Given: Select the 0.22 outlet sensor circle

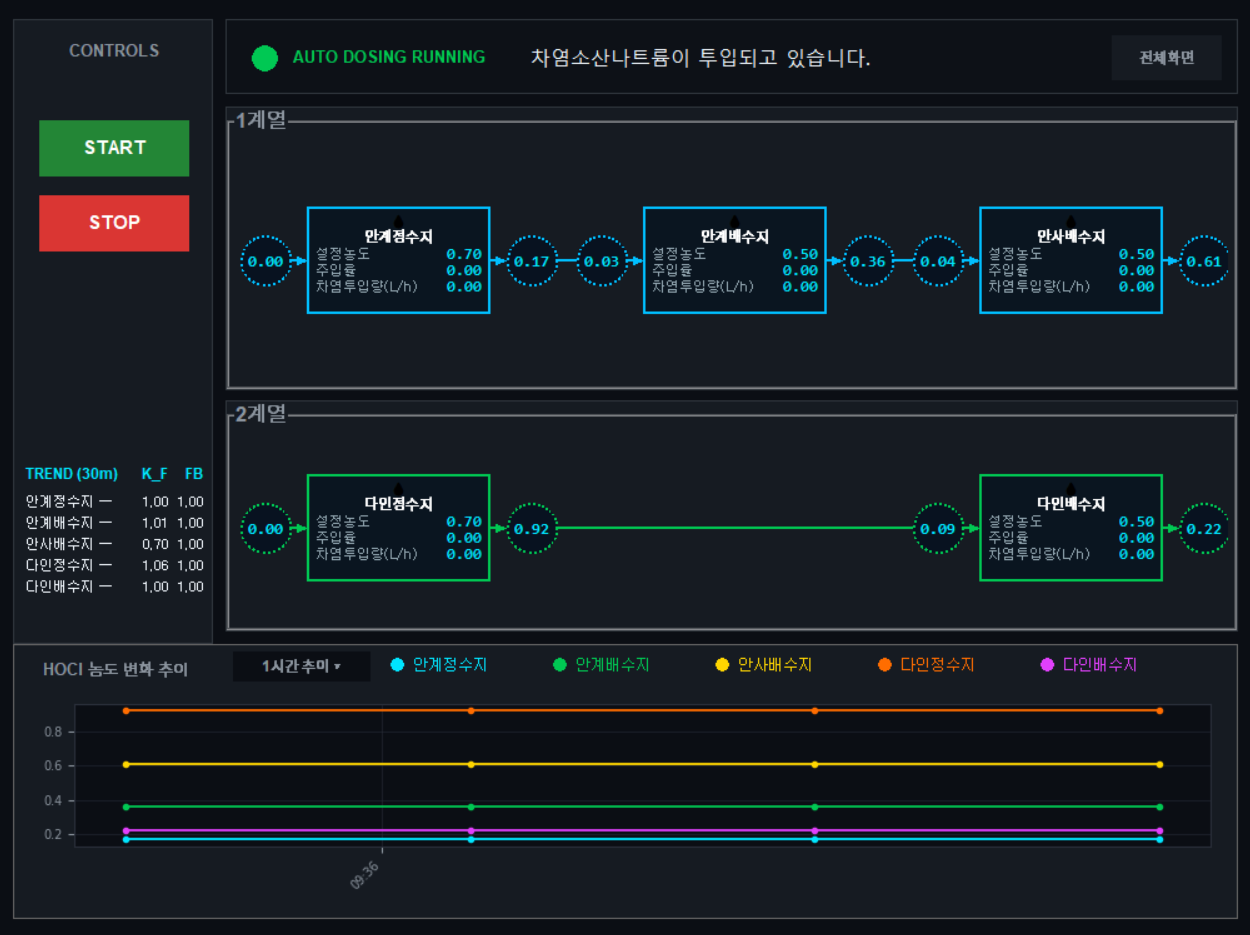Looking at the screenshot, I should [1205, 529].
